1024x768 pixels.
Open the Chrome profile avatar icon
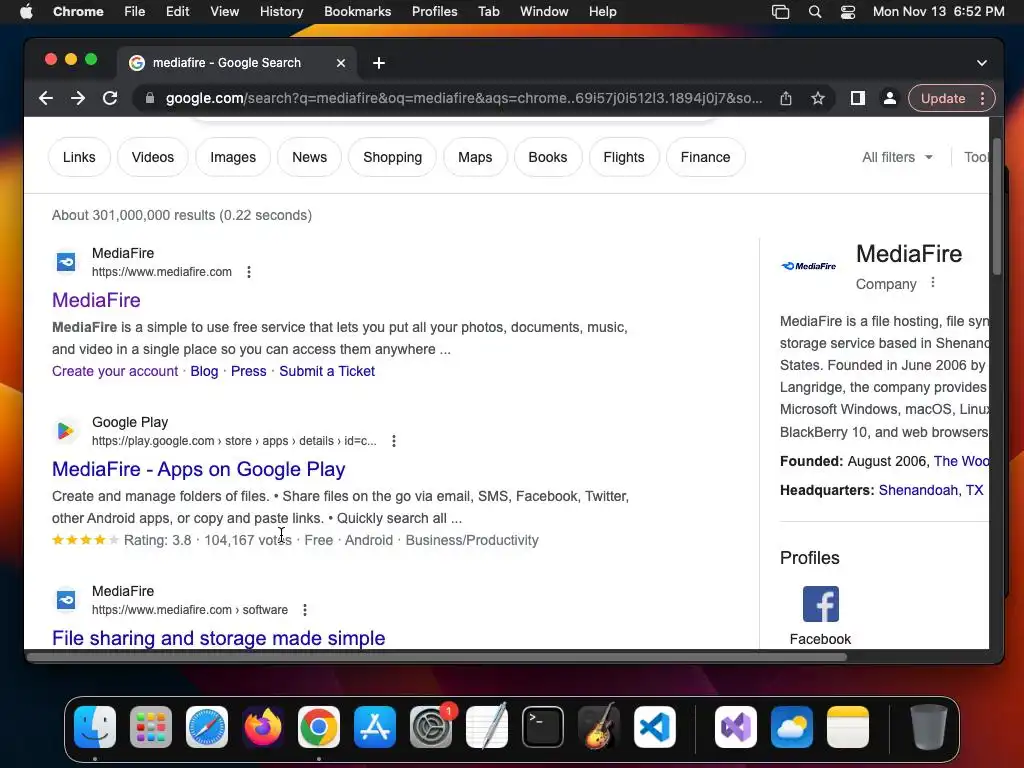click(889, 99)
